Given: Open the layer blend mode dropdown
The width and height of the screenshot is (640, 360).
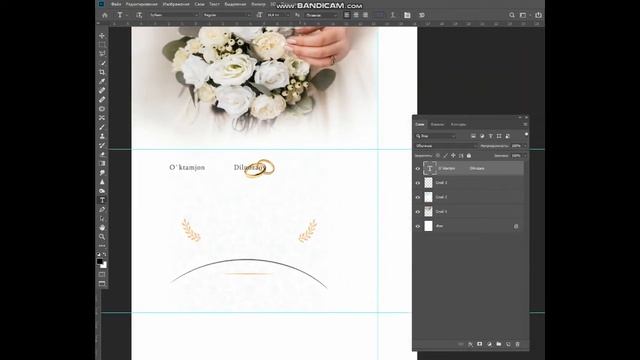Looking at the screenshot, I should [x=446, y=146].
